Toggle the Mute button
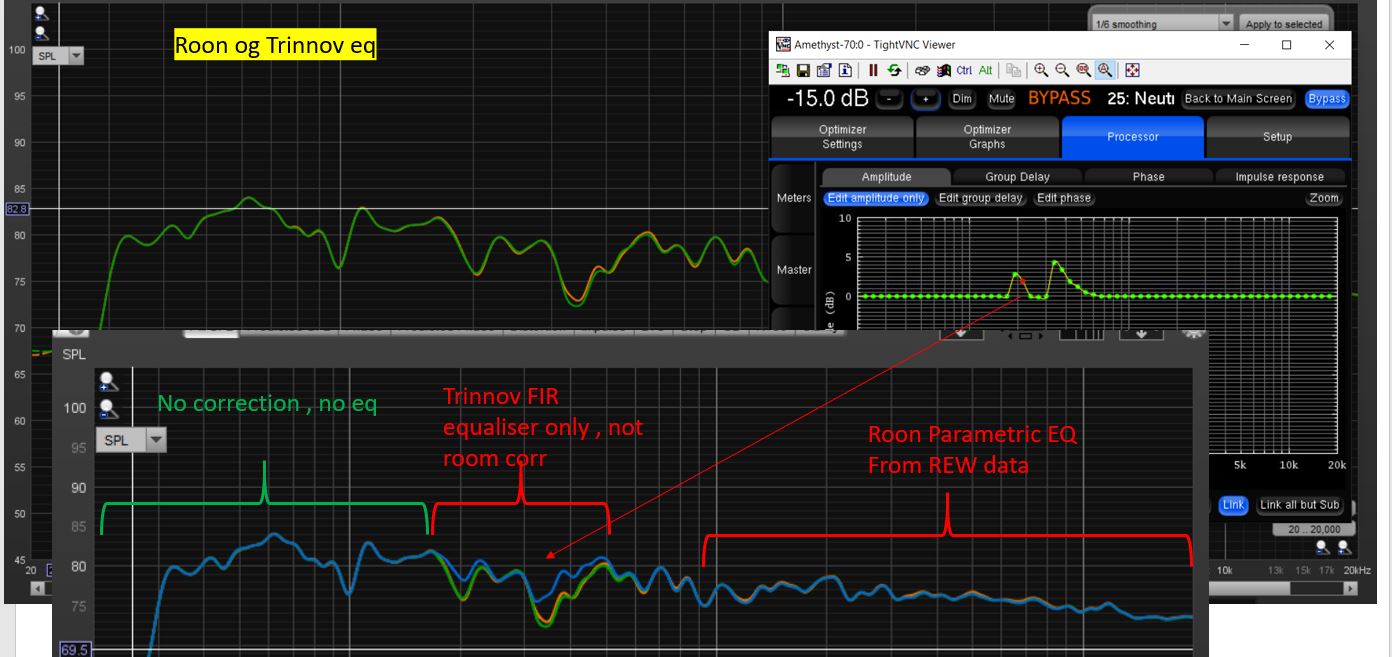 [x=1001, y=99]
